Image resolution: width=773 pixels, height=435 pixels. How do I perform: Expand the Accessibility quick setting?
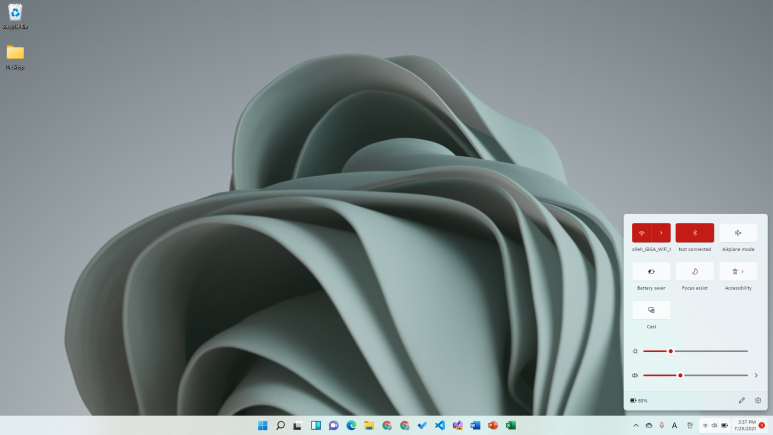(738, 271)
